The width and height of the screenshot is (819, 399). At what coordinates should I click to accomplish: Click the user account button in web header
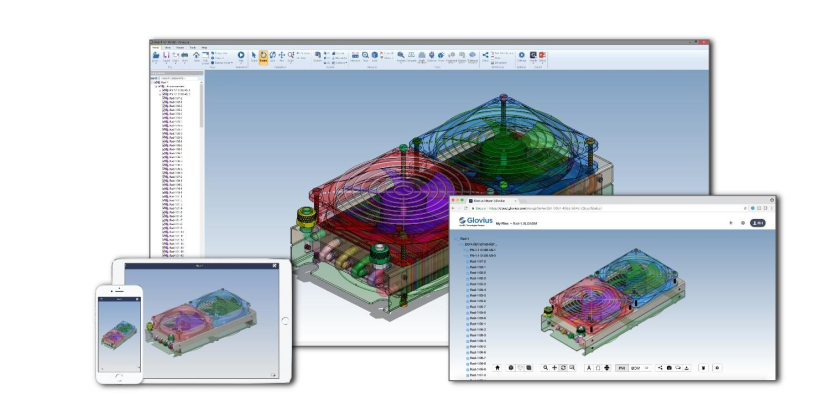pos(757,223)
